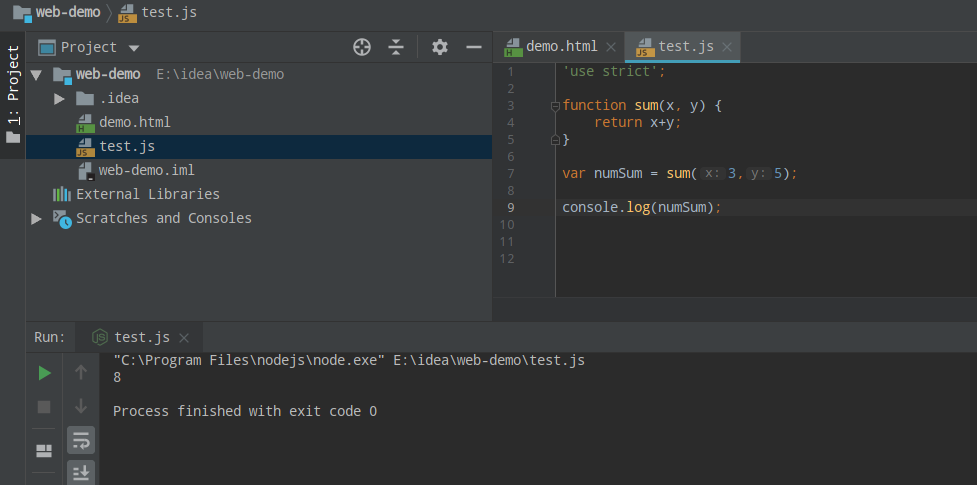
Task: Switch to the demo.html editor tab
Action: pyautogui.click(x=561, y=46)
